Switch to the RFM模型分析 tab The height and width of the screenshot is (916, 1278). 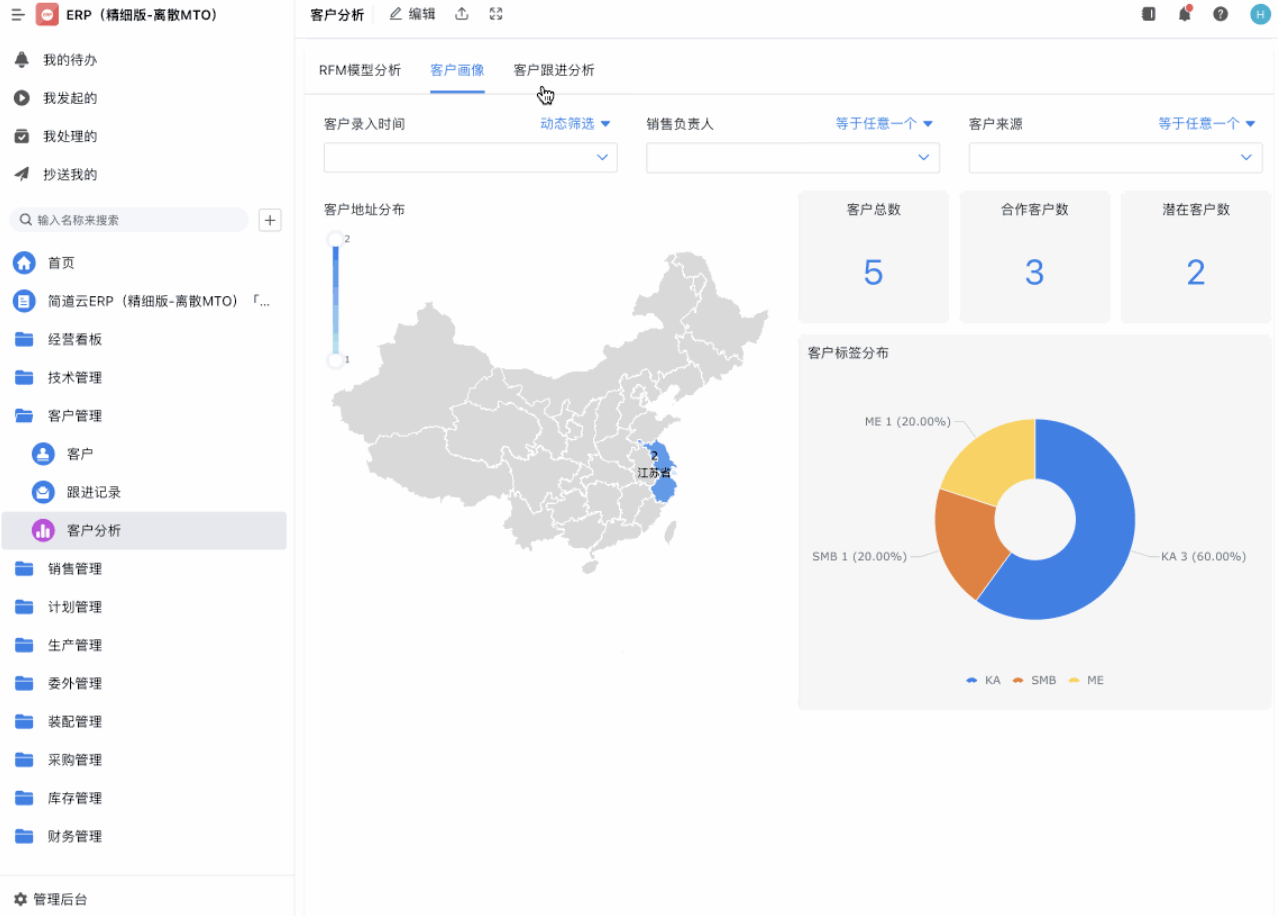[360, 70]
